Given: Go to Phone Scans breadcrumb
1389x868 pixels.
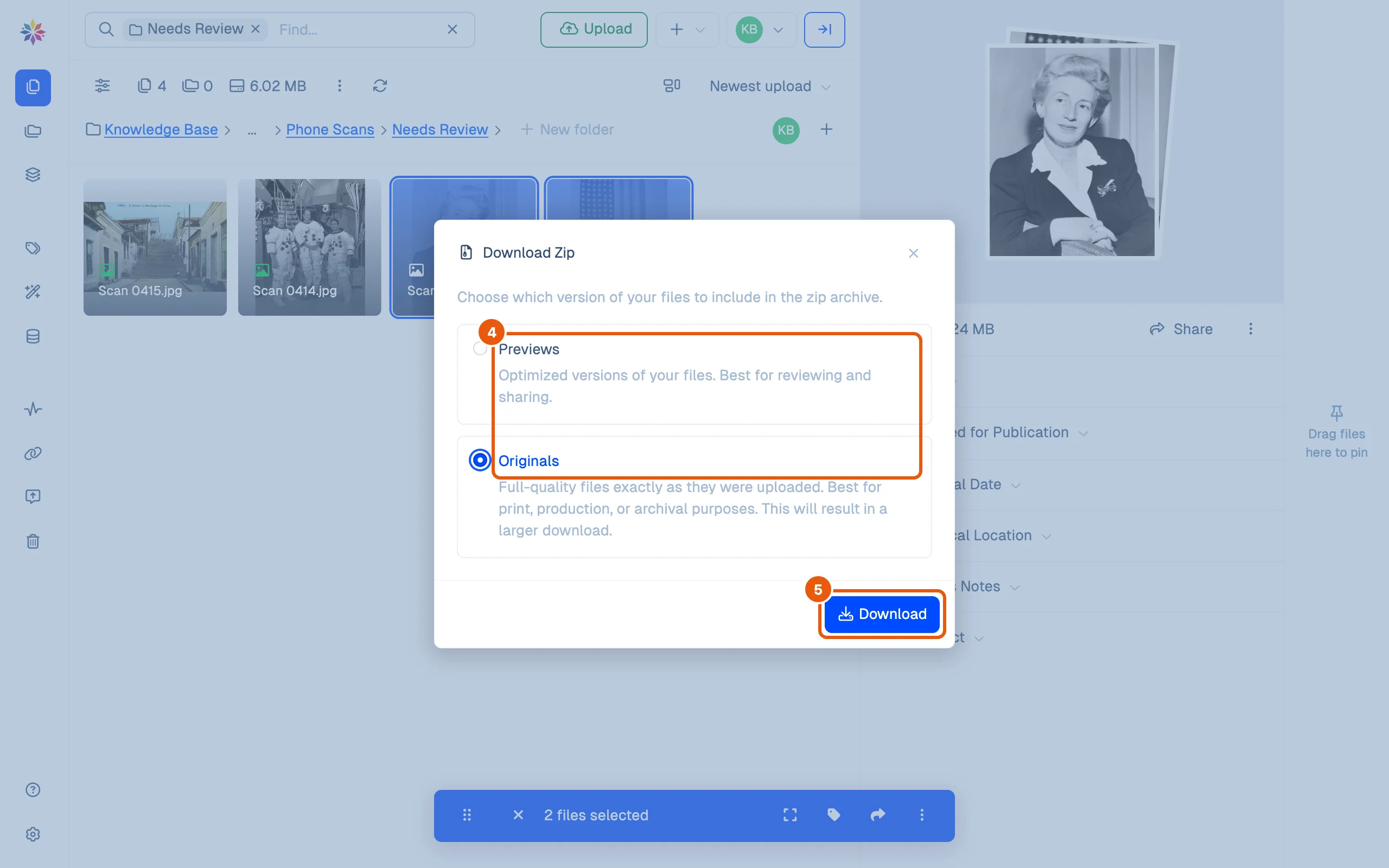Looking at the screenshot, I should (x=330, y=129).
